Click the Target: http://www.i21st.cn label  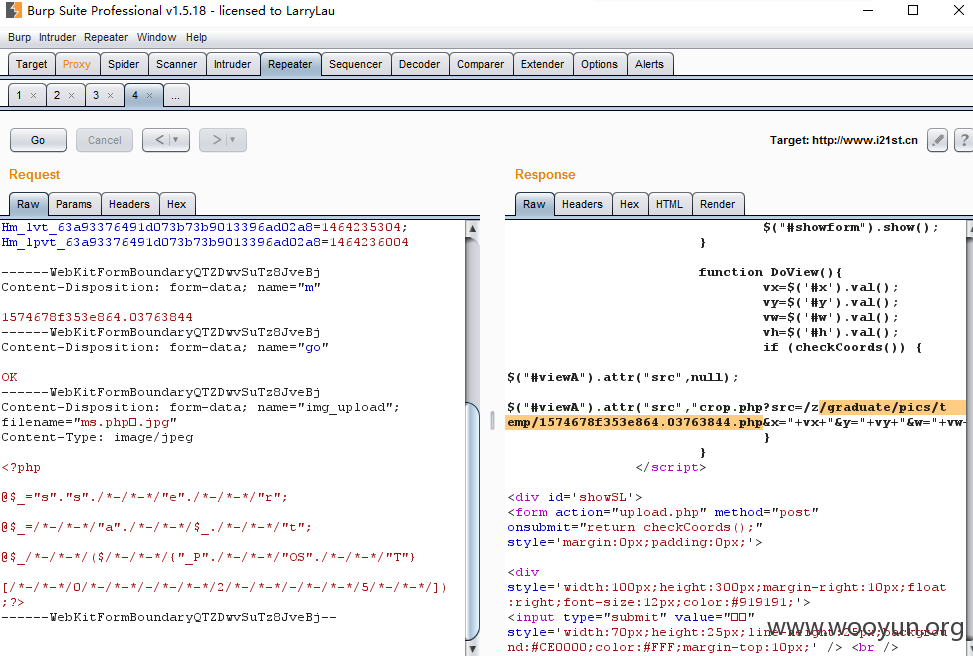(843, 140)
